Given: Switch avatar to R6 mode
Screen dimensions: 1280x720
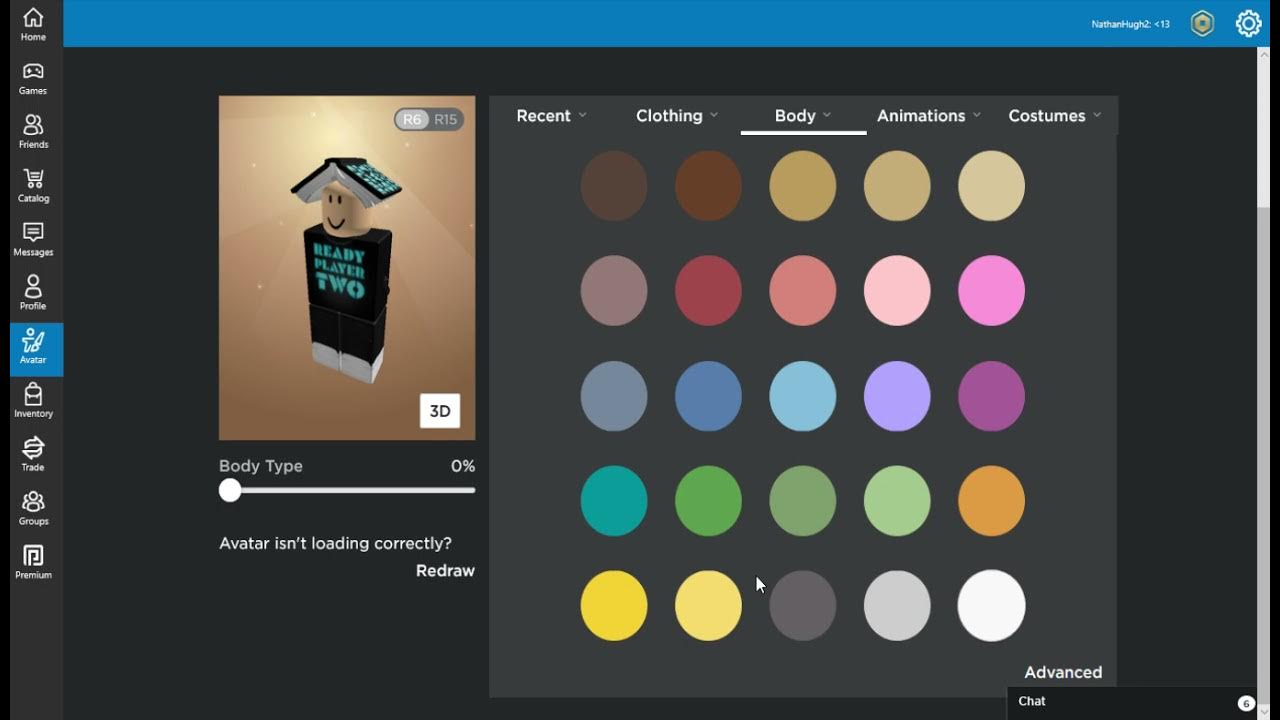Looking at the screenshot, I should point(412,119).
